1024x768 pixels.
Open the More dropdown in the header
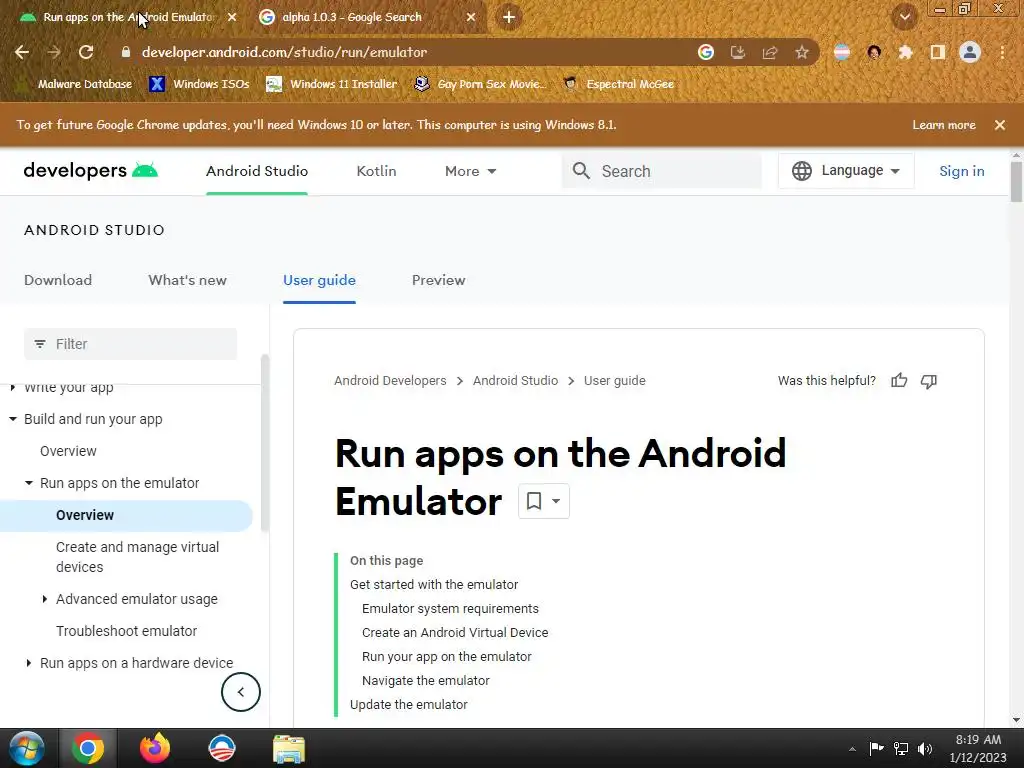click(x=470, y=171)
